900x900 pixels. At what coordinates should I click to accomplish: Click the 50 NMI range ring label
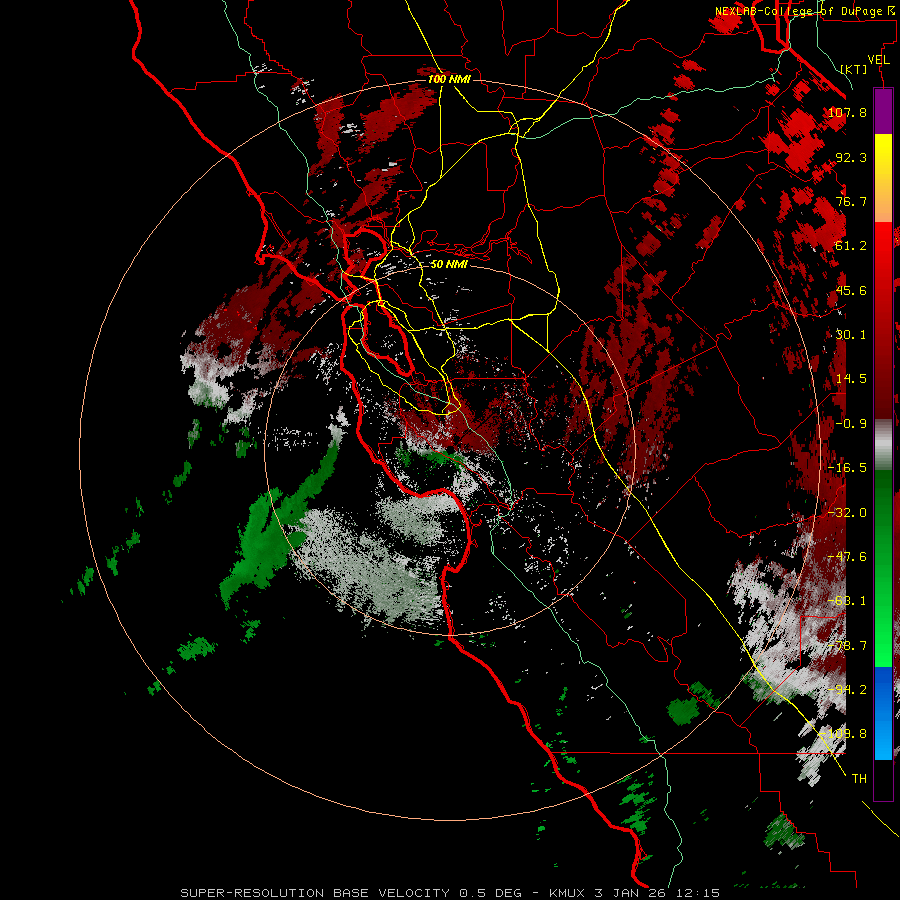[449, 264]
